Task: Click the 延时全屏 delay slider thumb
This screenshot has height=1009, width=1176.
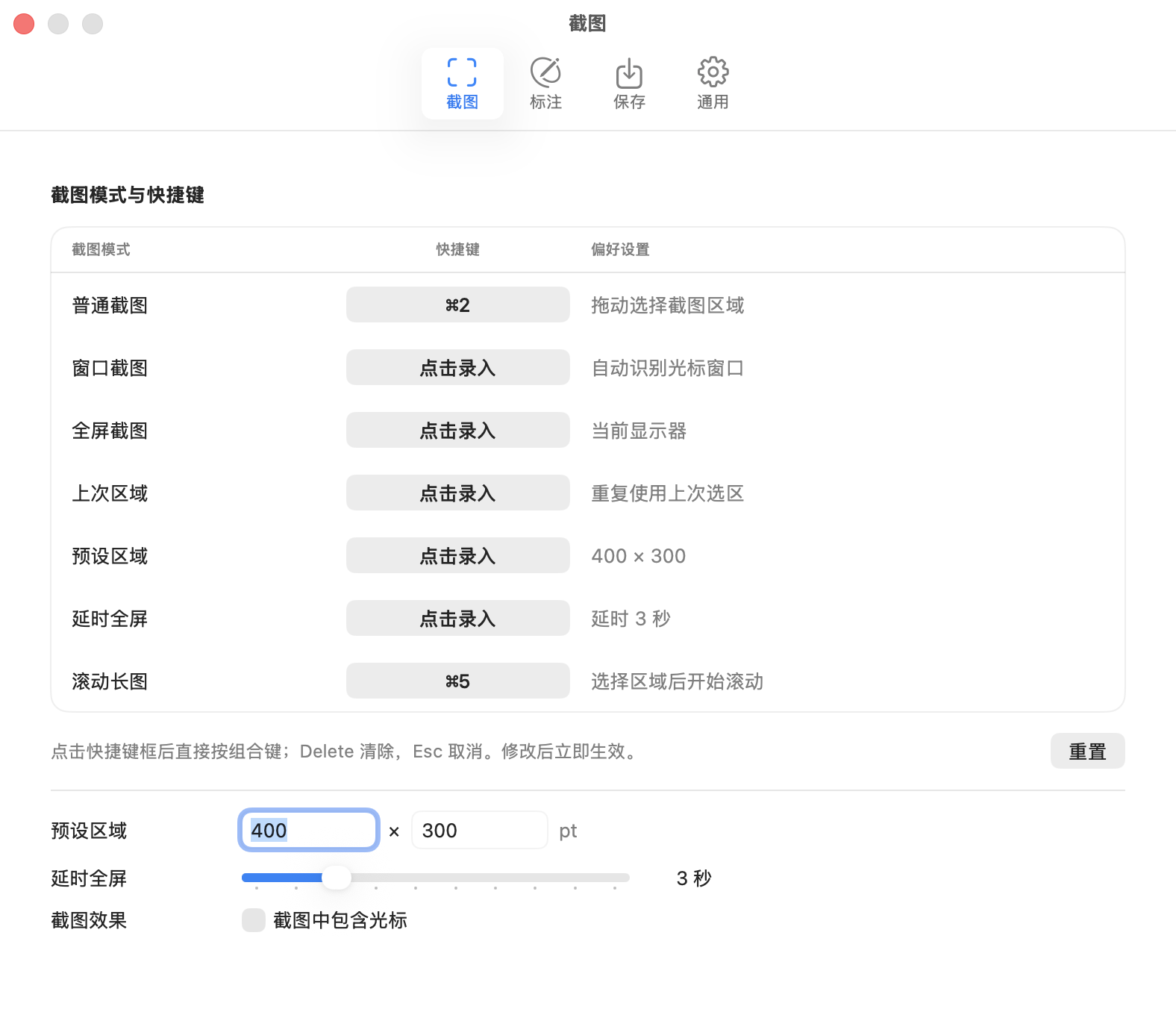Action: coord(337,878)
